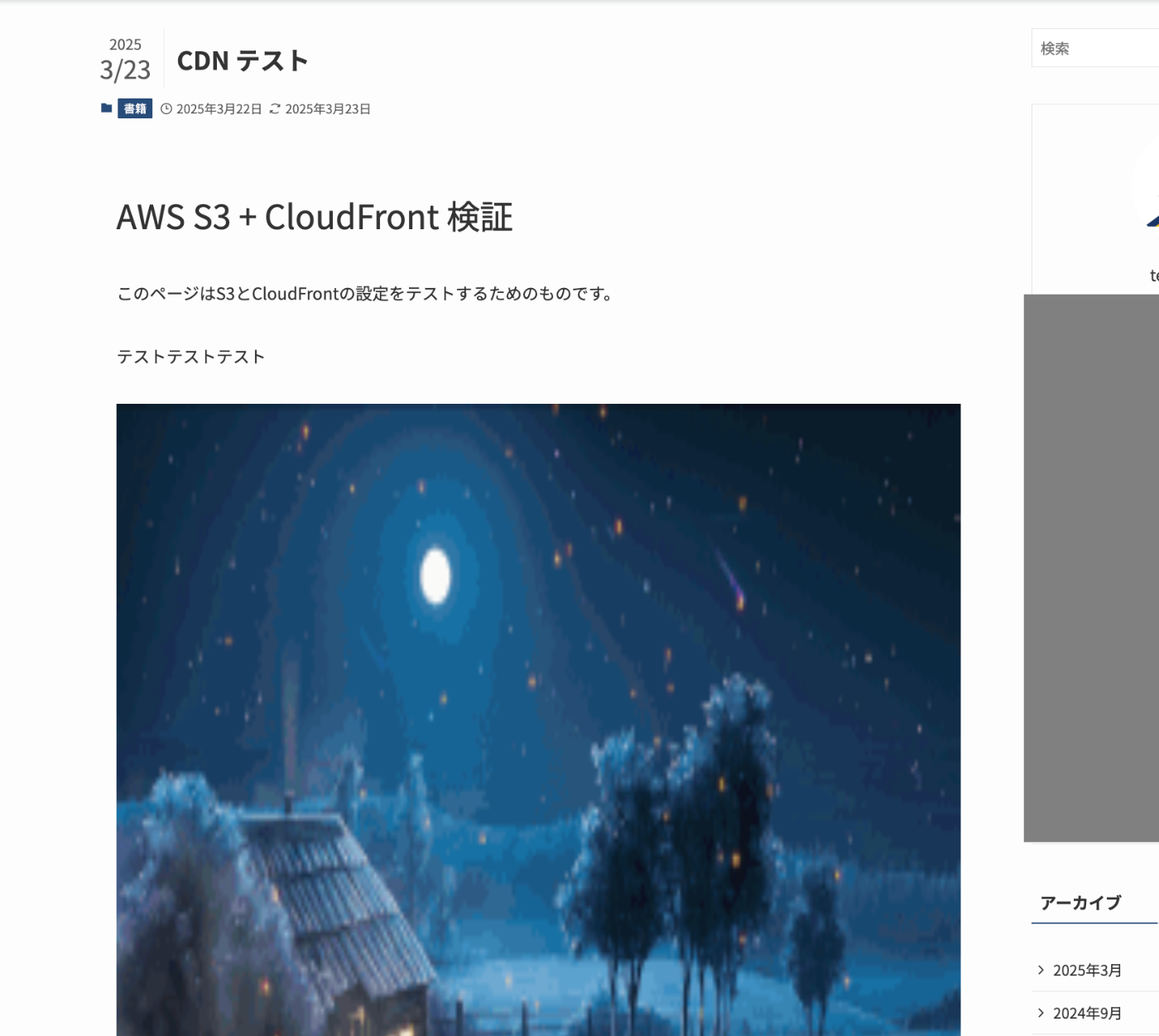Click the gray sidebar placeholder block
Image resolution: width=1159 pixels, height=1036 pixels.
[1091, 568]
